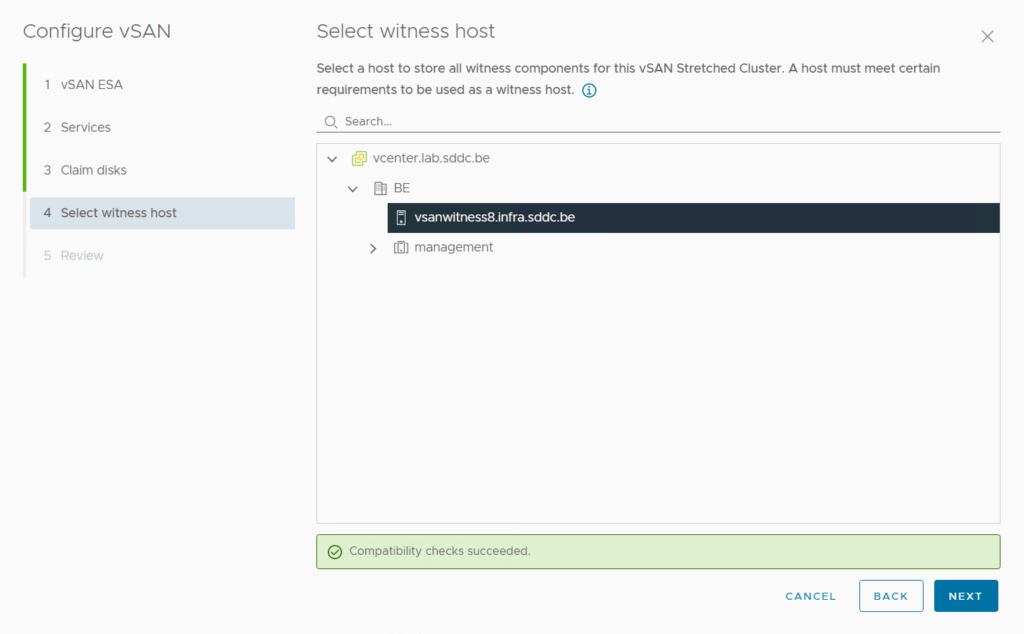
Task: Go to the Services step
Action: 86,128
